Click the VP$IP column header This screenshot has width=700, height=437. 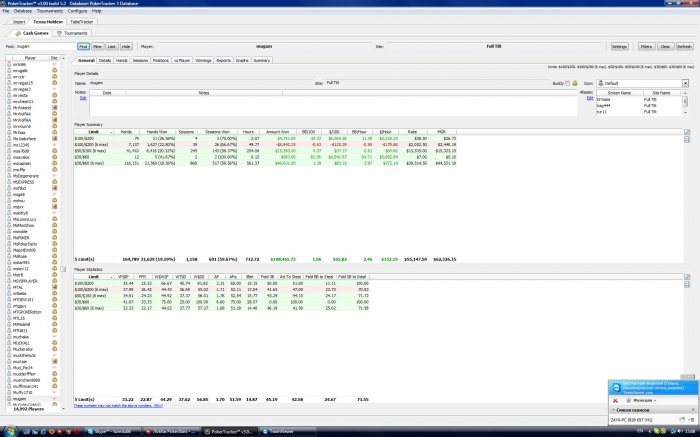(x=123, y=277)
